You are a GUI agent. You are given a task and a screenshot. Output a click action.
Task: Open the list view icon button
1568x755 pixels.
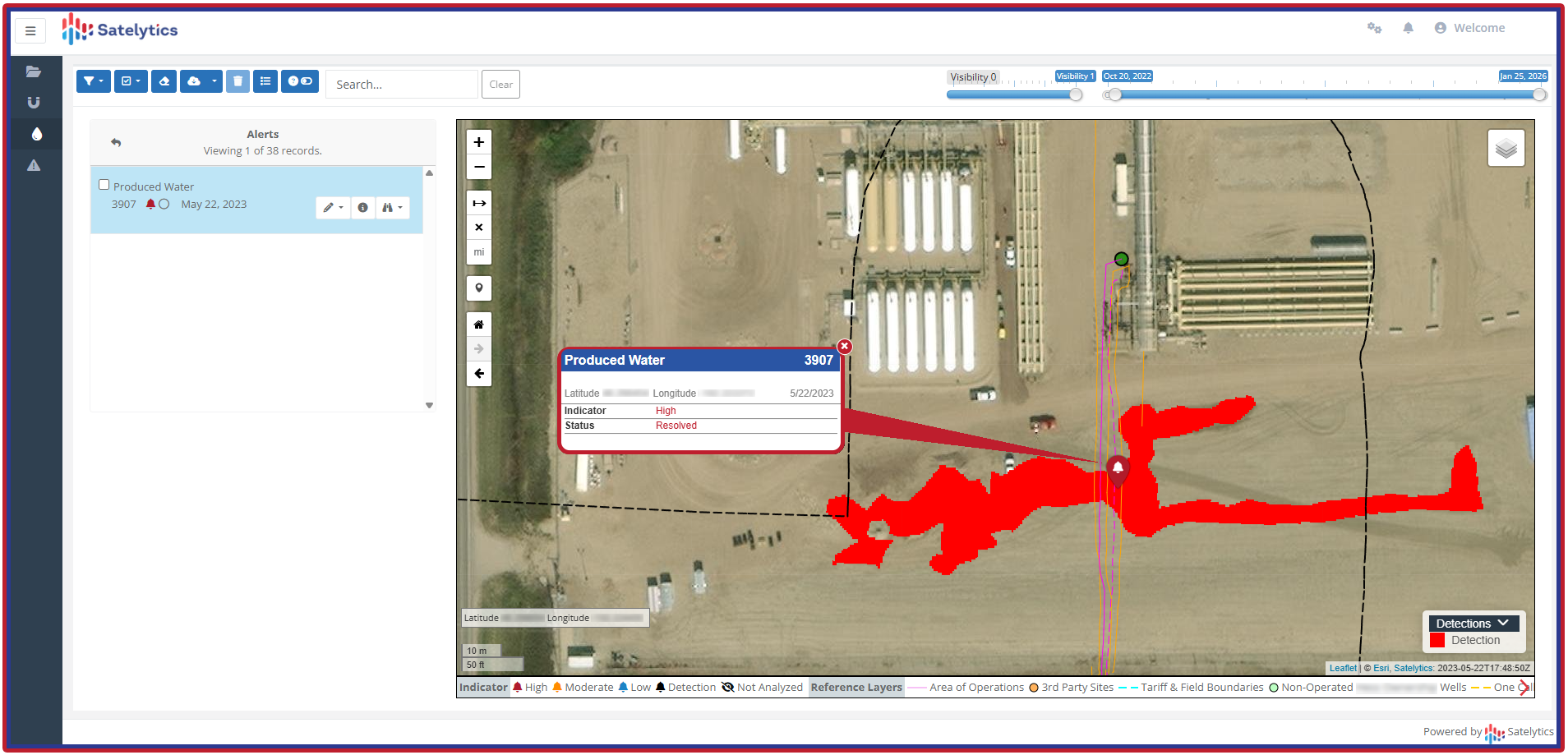point(265,81)
